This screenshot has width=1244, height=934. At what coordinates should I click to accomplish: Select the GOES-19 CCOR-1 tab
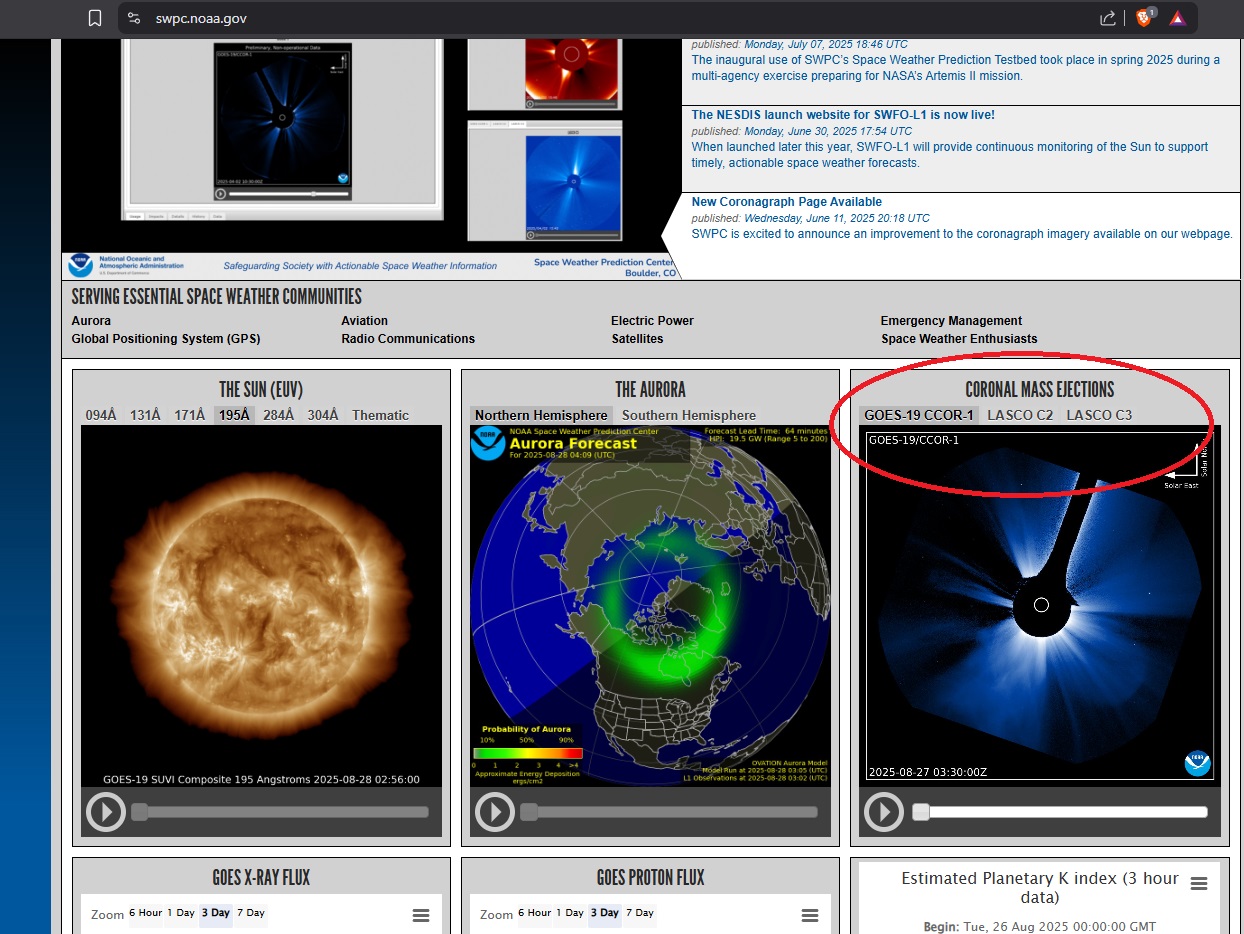919,415
